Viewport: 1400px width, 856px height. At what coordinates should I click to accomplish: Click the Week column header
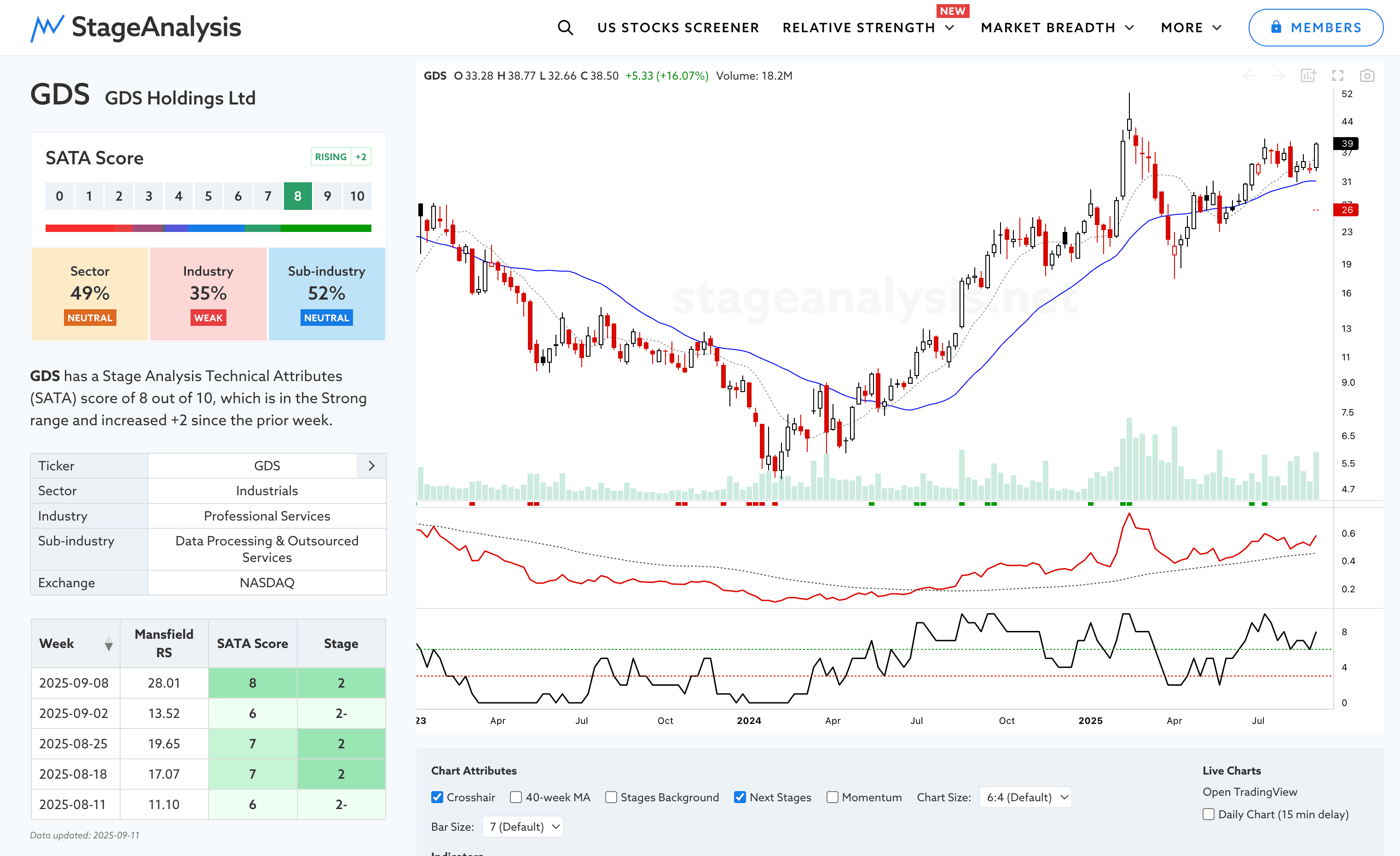(75, 643)
